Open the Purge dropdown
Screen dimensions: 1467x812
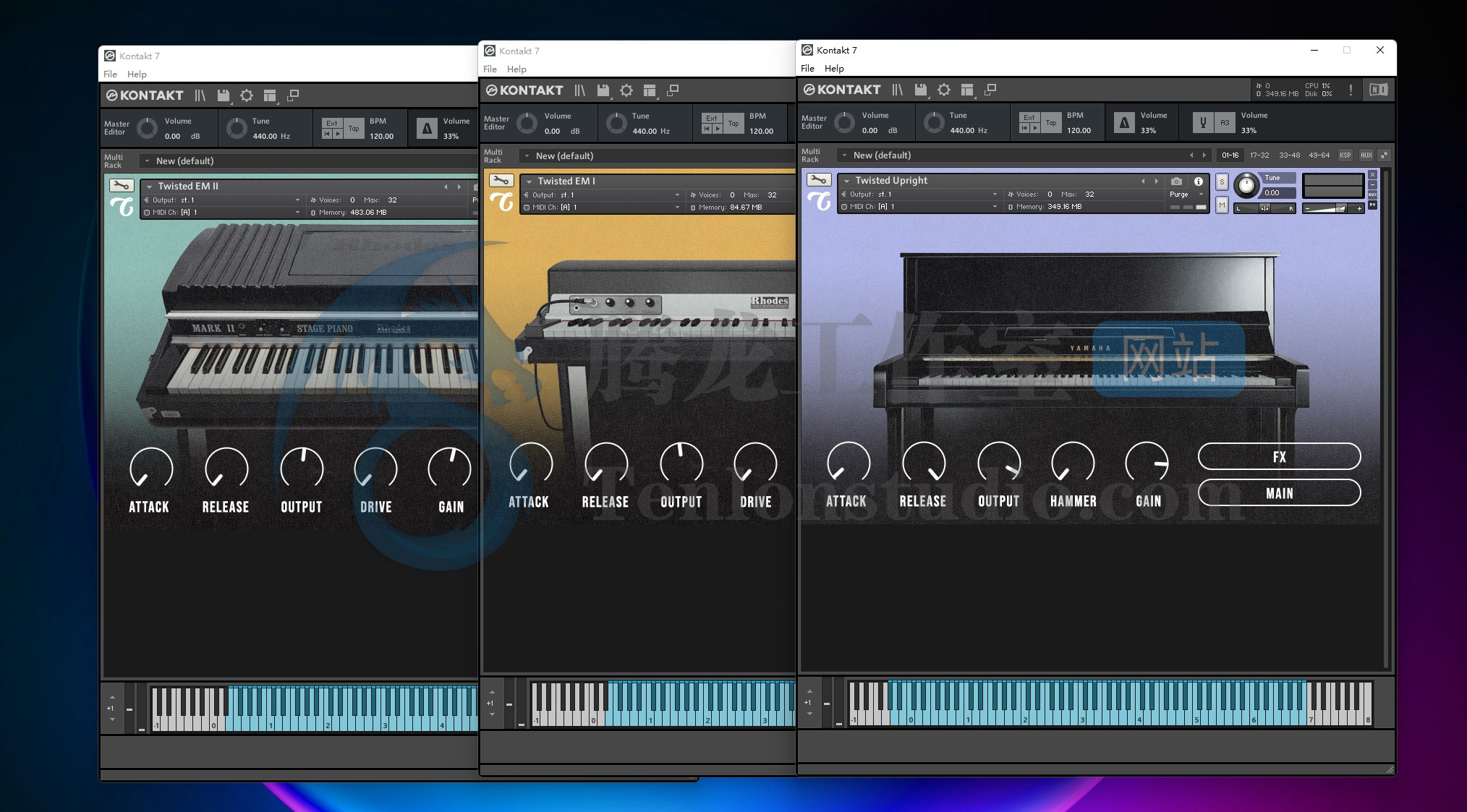coord(1186,195)
